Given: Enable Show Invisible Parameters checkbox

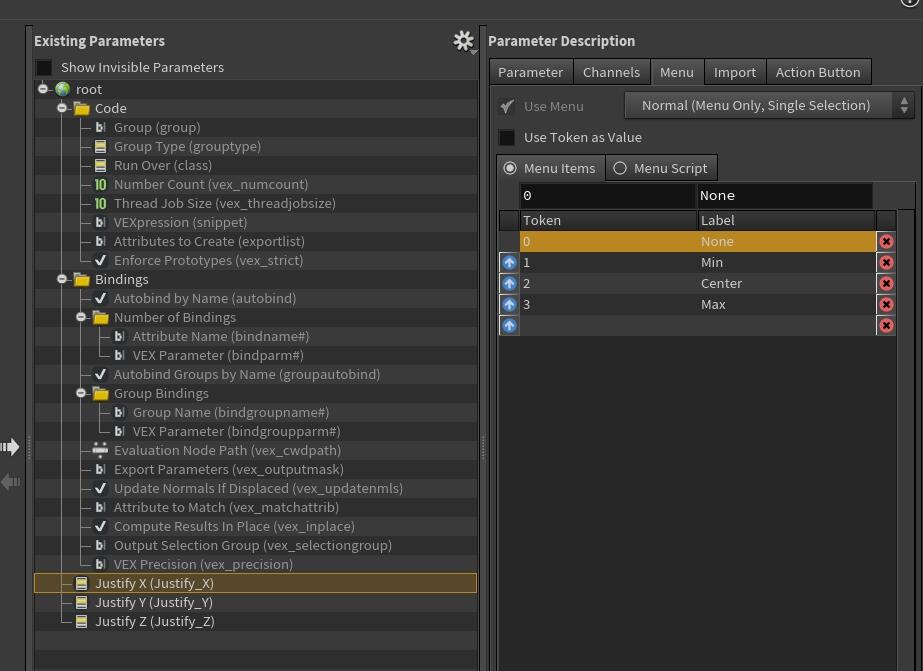Looking at the screenshot, I should point(44,67).
